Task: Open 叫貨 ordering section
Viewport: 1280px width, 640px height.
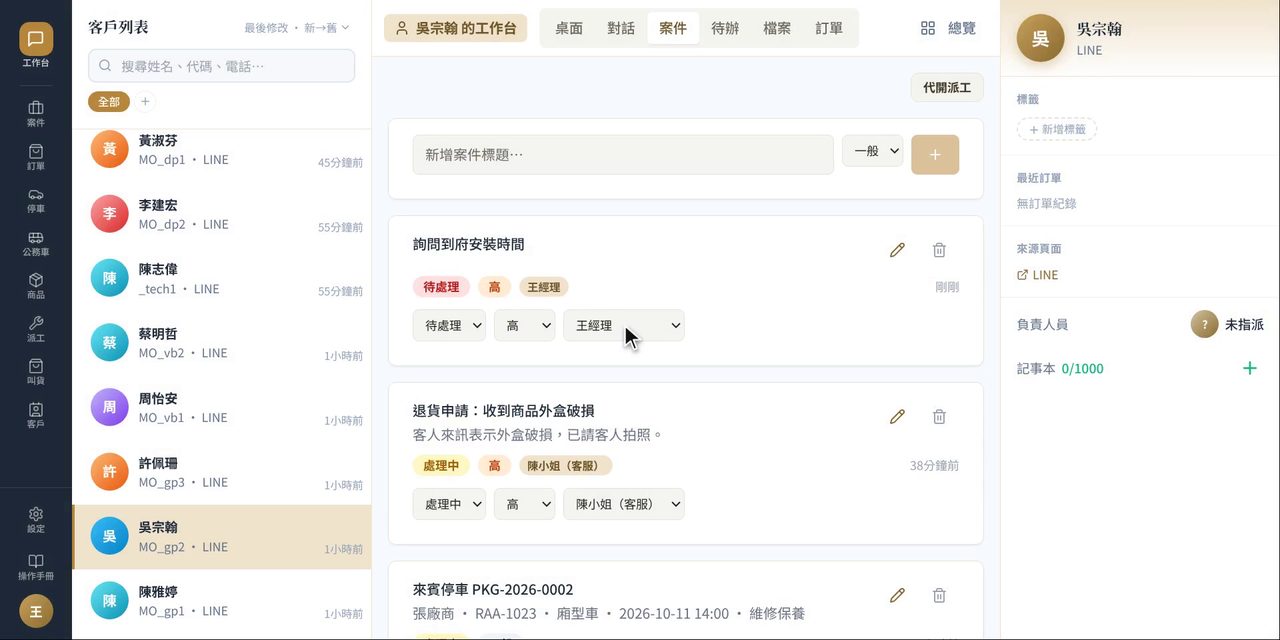Action: [x=36, y=372]
